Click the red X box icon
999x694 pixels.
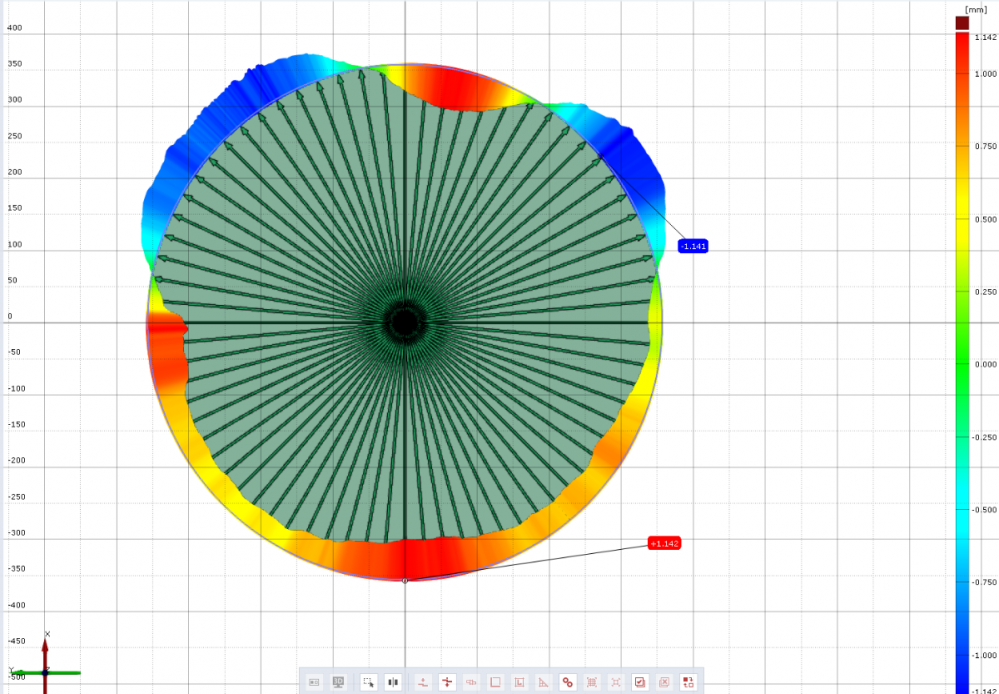(664, 682)
